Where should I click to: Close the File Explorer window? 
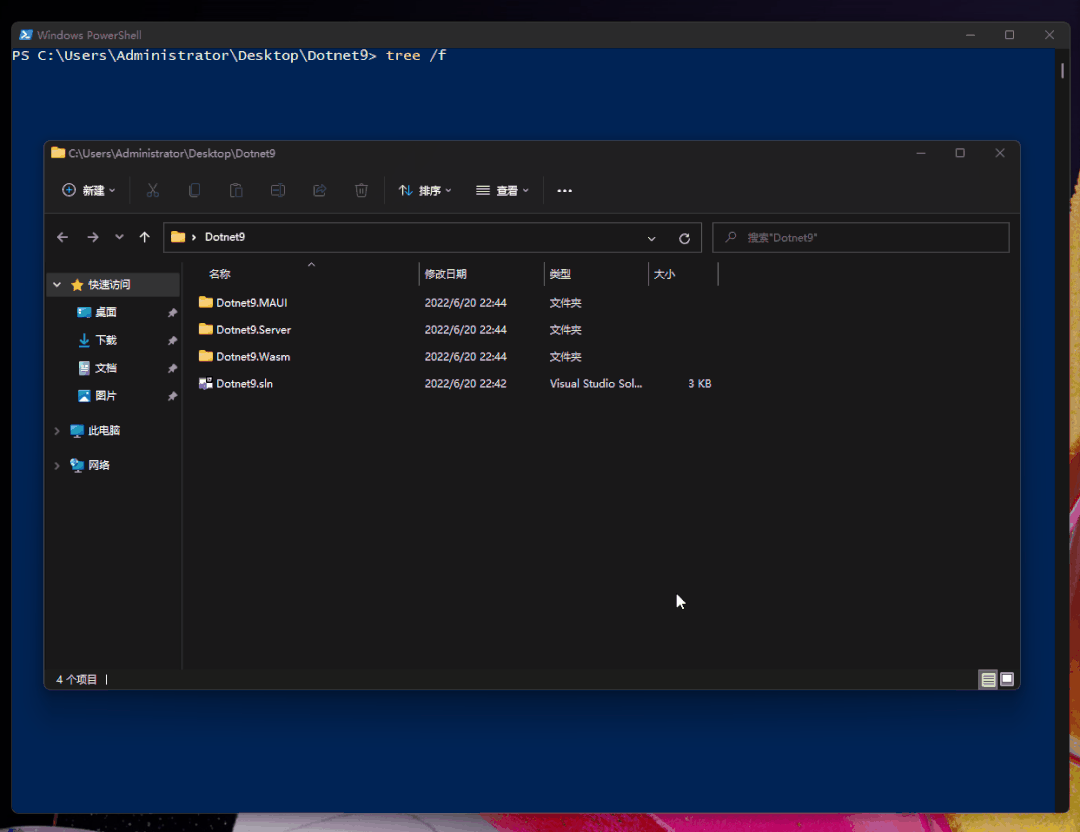[x=999, y=153]
